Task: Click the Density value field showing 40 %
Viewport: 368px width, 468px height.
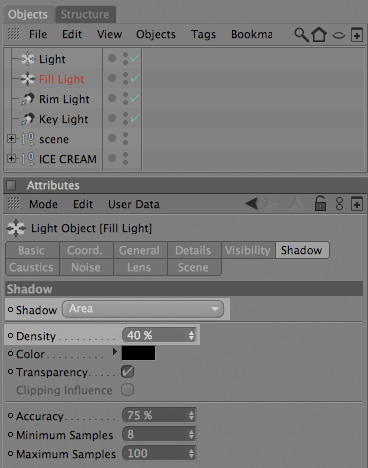Action: 159,335
